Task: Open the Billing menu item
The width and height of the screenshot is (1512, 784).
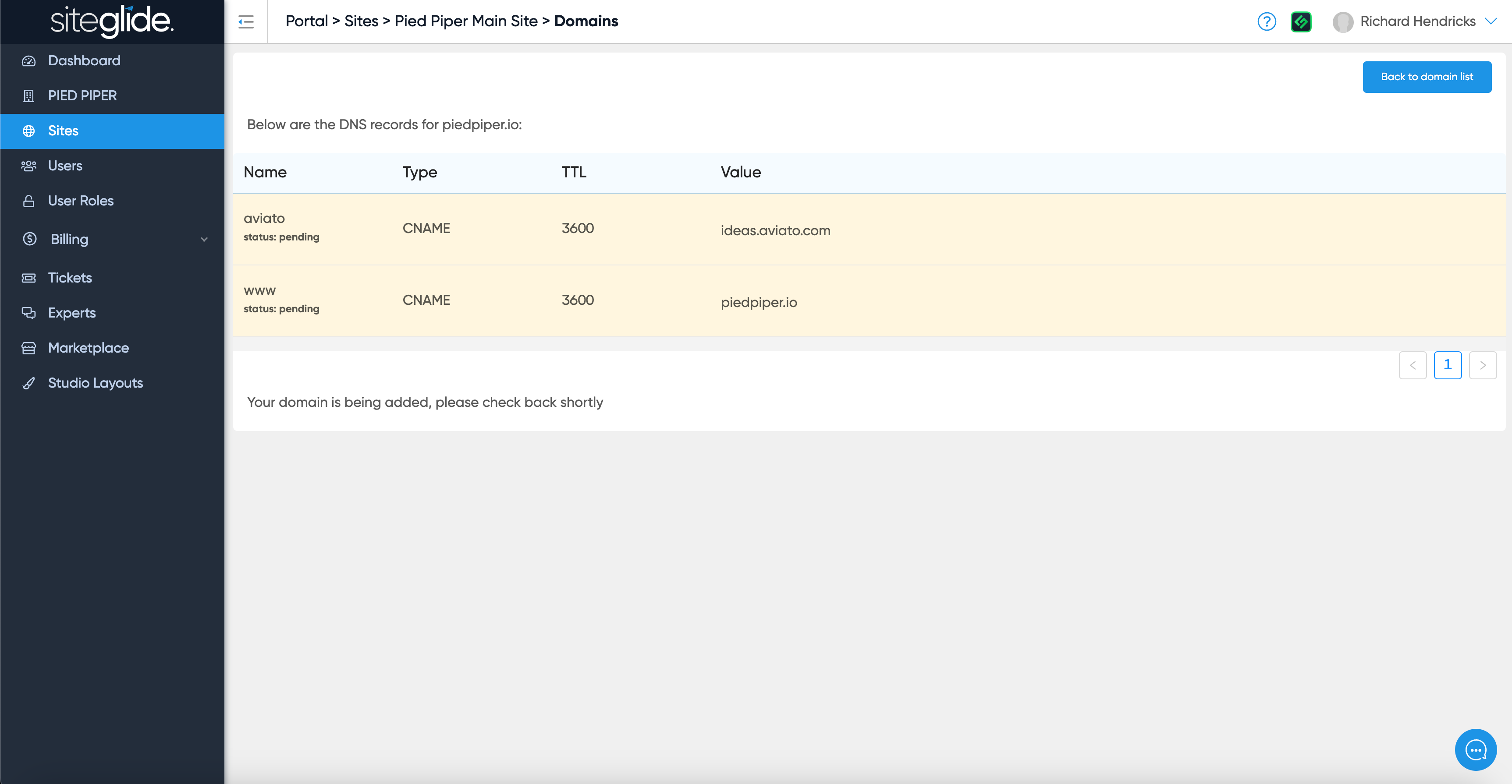Action: pyautogui.click(x=112, y=239)
